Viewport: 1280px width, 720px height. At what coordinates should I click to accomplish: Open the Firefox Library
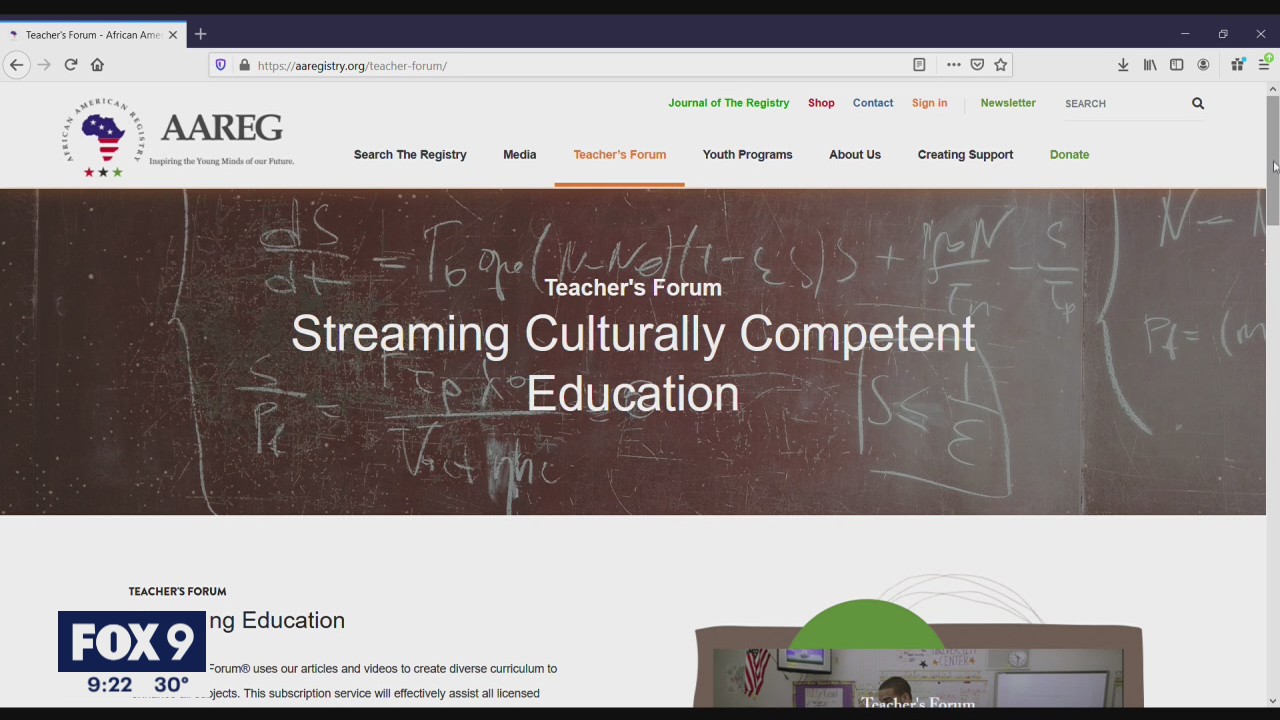coord(1150,64)
